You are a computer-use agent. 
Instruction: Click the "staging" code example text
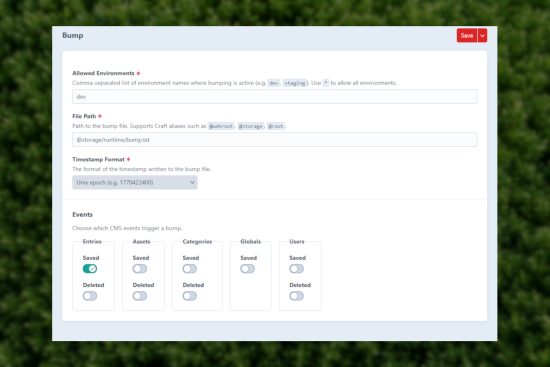point(295,83)
